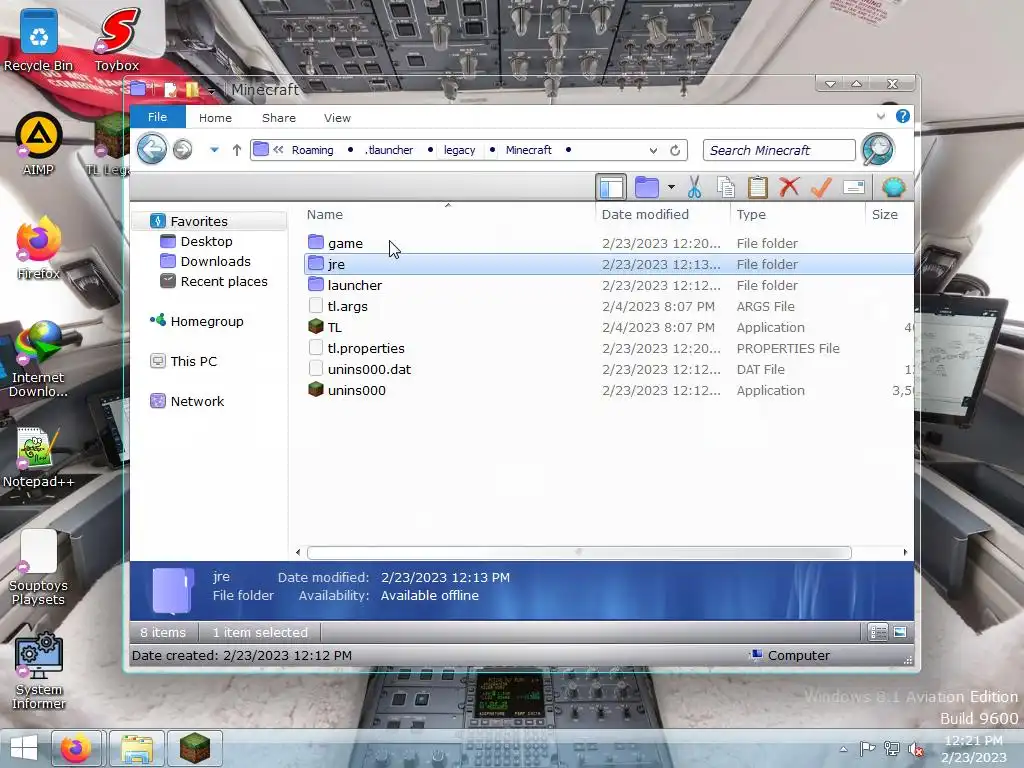Image resolution: width=1024 pixels, height=768 pixels.
Task: Open Classic Shell settings shell icon
Action: click(893, 187)
